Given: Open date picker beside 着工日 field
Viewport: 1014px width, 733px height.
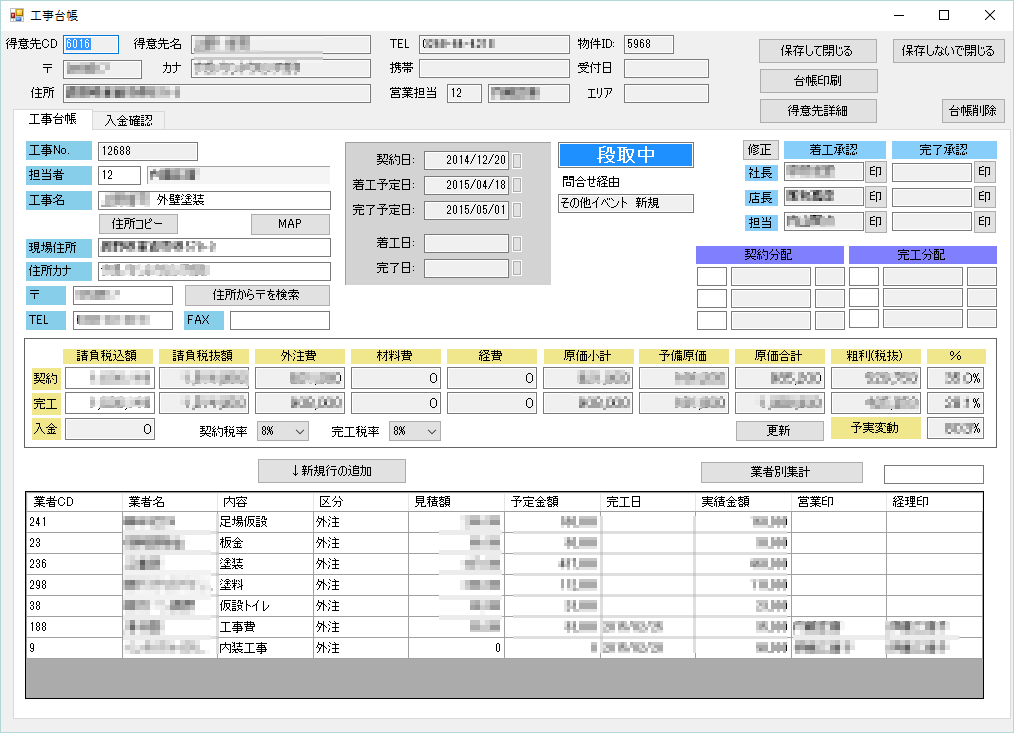Looking at the screenshot, I should [517, 243].
